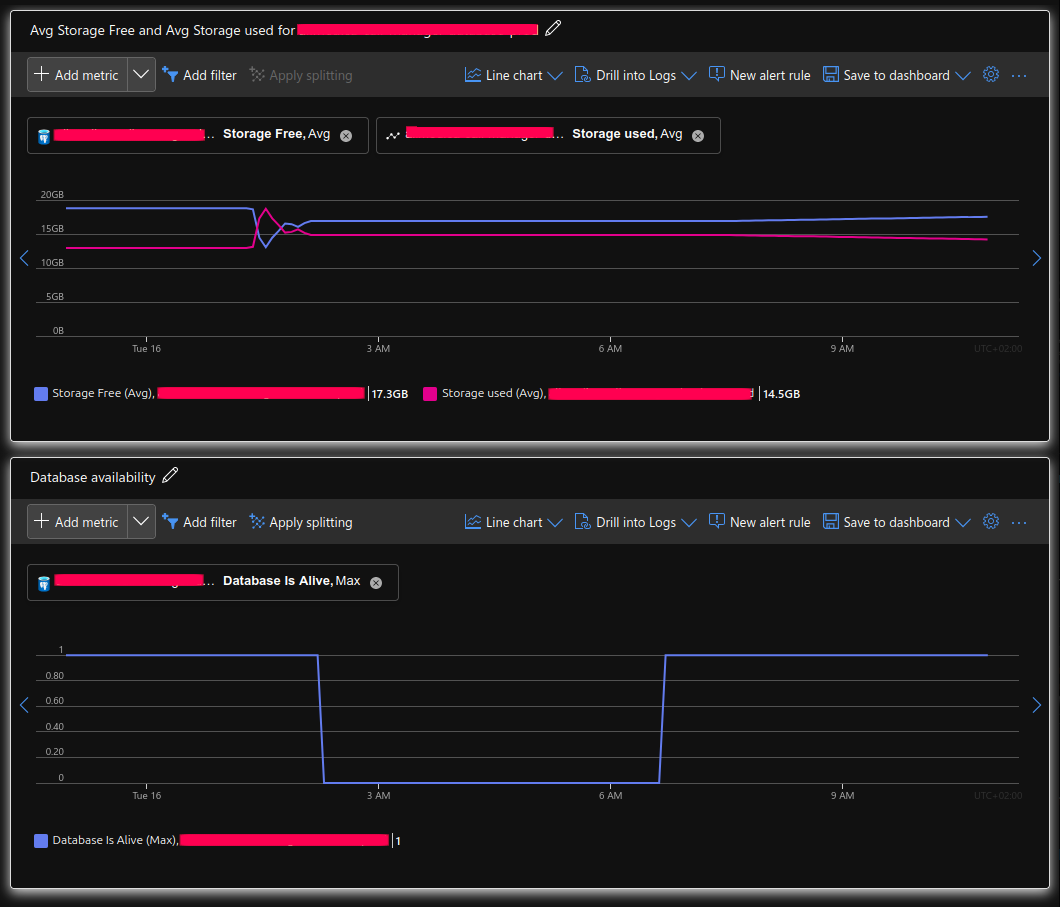
Task: Remove the Database Is Alive, Max metric
Action: pos(376,583)
